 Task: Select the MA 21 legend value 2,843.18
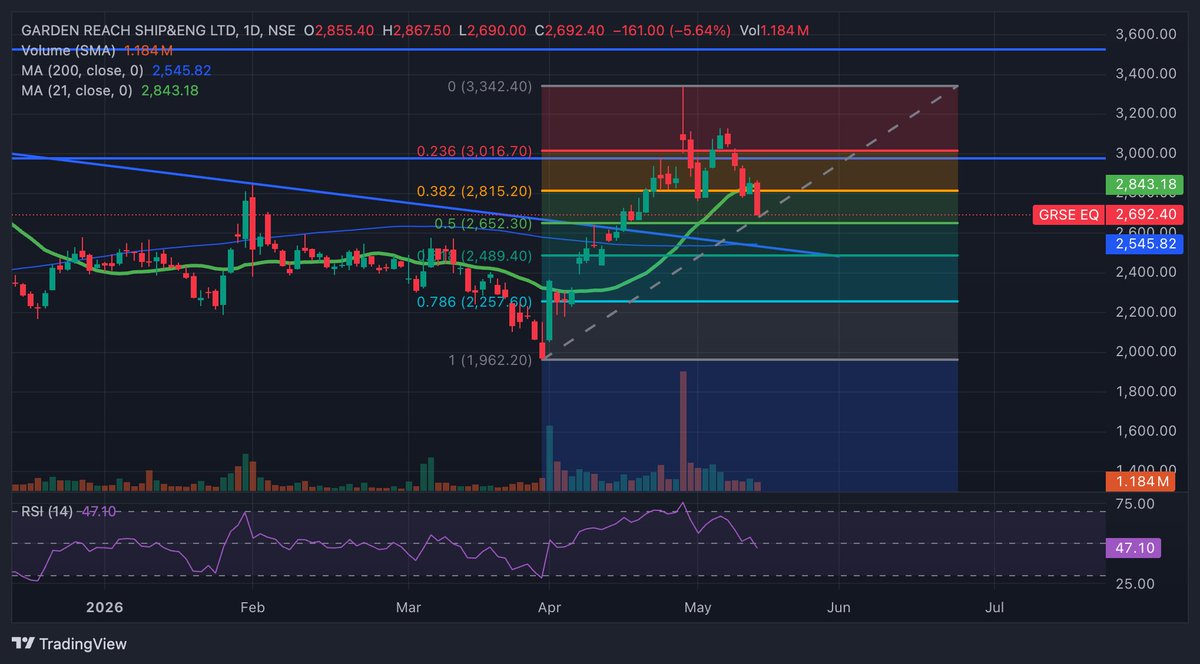click(x=168, y=90)
